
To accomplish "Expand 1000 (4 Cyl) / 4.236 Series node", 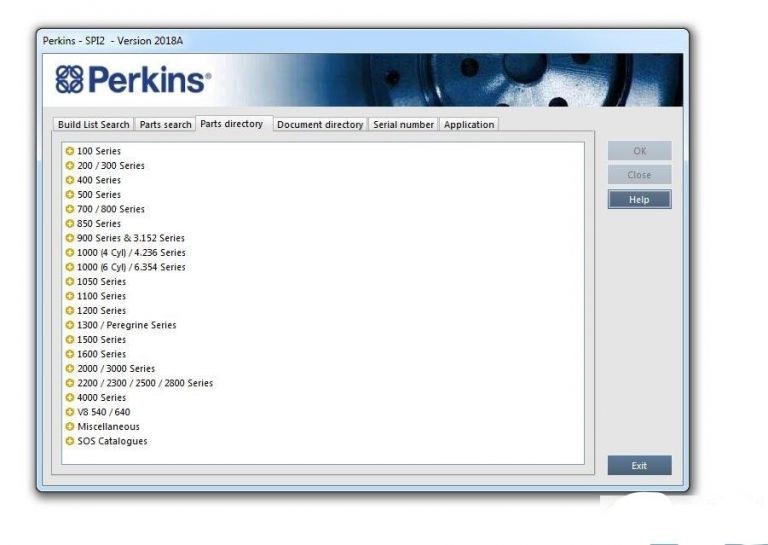I will [70, 253].
